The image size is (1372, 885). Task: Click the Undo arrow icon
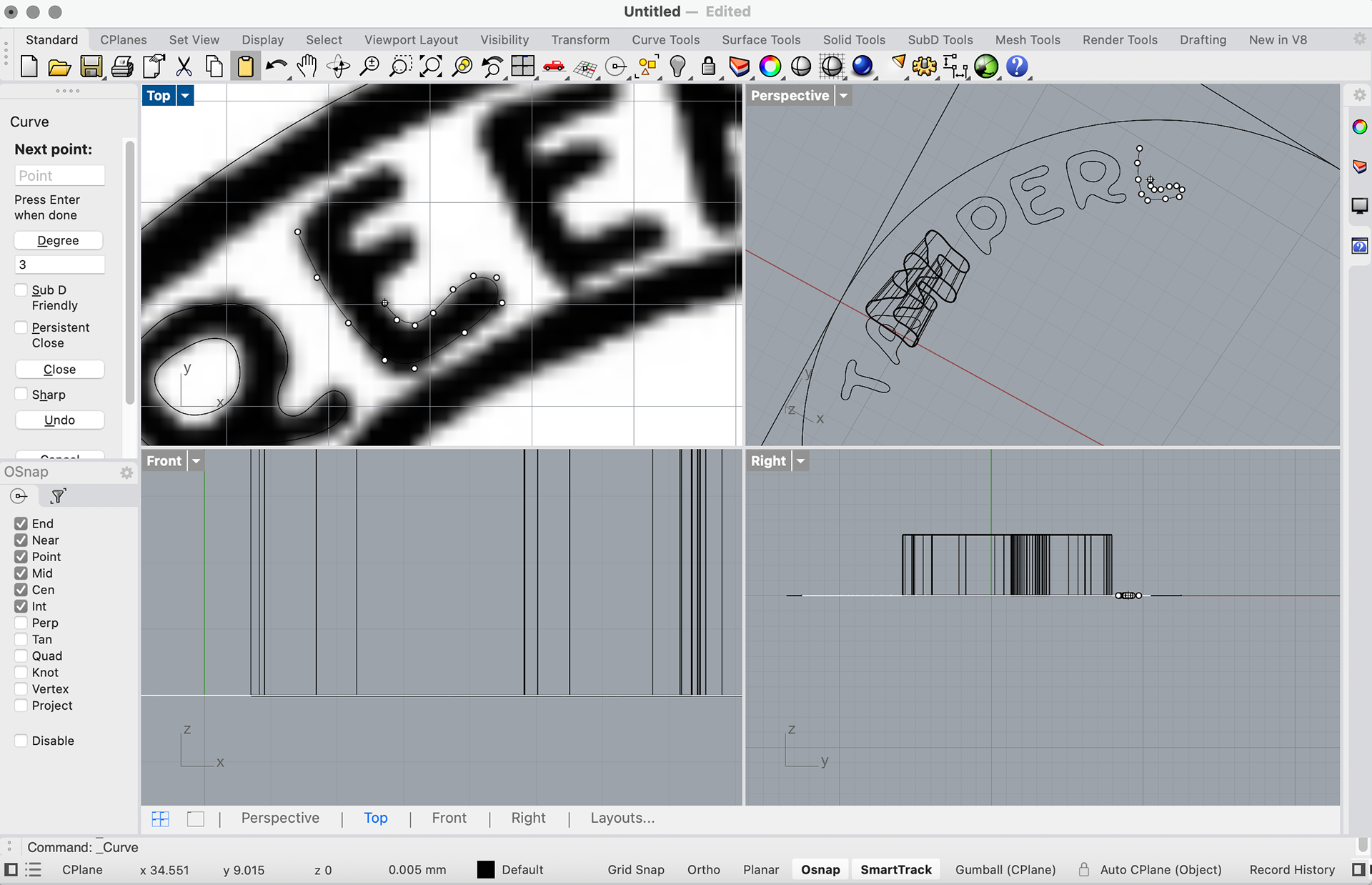coord(276,66)
